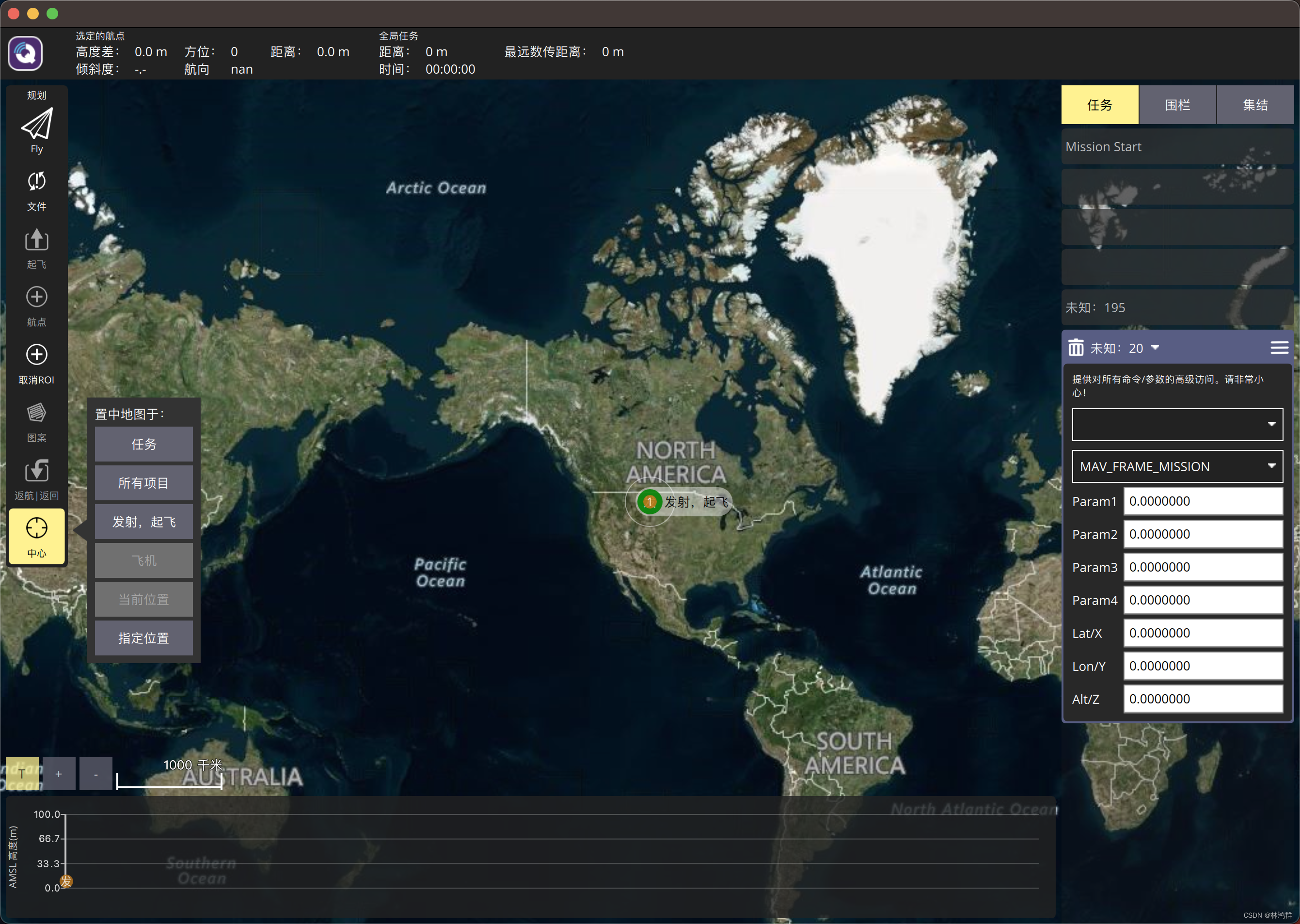Screen dimensions: 1300x924
Task: Click the 发 marker on altitude chart
Action: (66, 881)
